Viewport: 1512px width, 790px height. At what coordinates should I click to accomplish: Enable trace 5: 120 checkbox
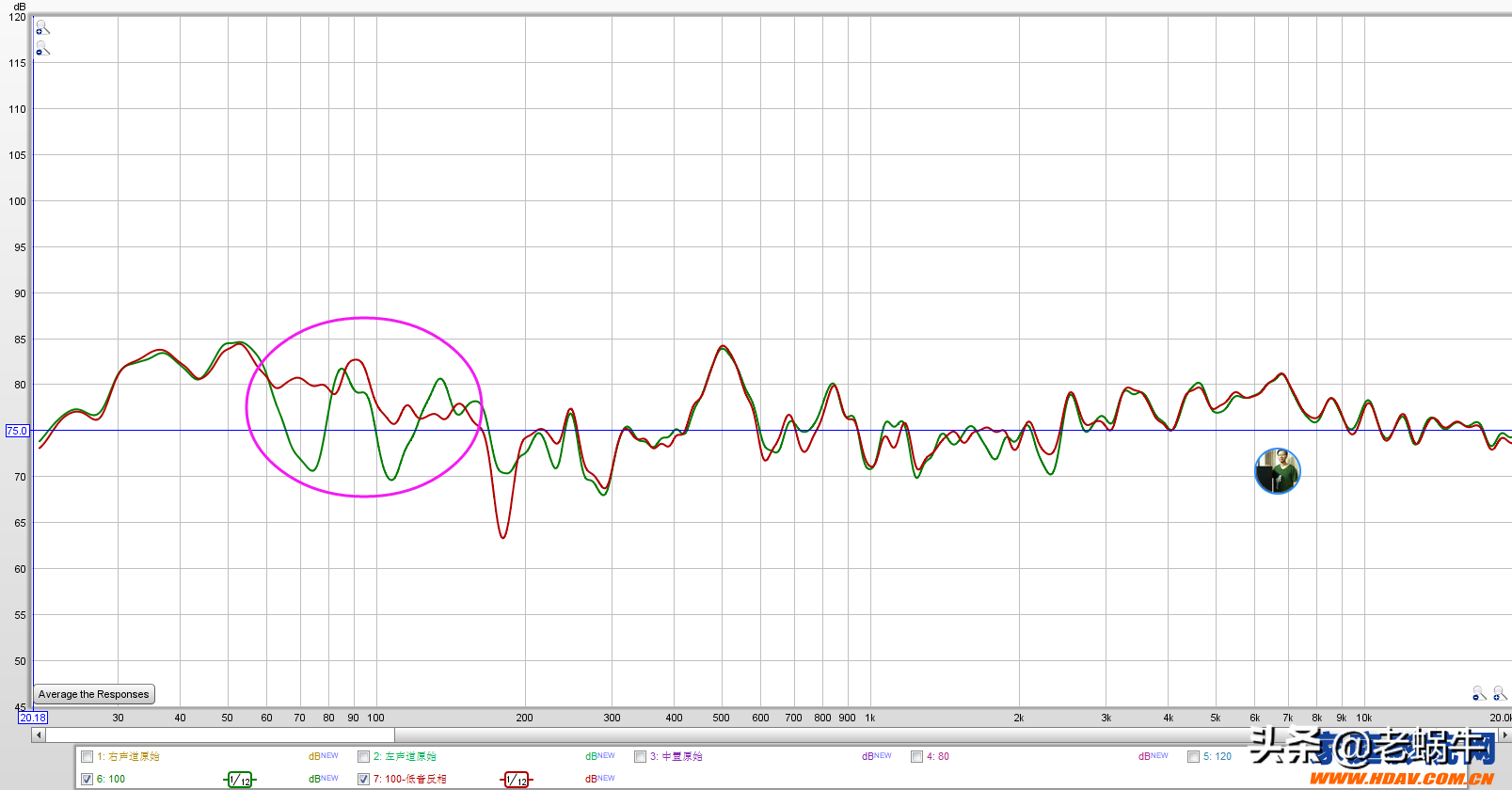(1193, 756)
